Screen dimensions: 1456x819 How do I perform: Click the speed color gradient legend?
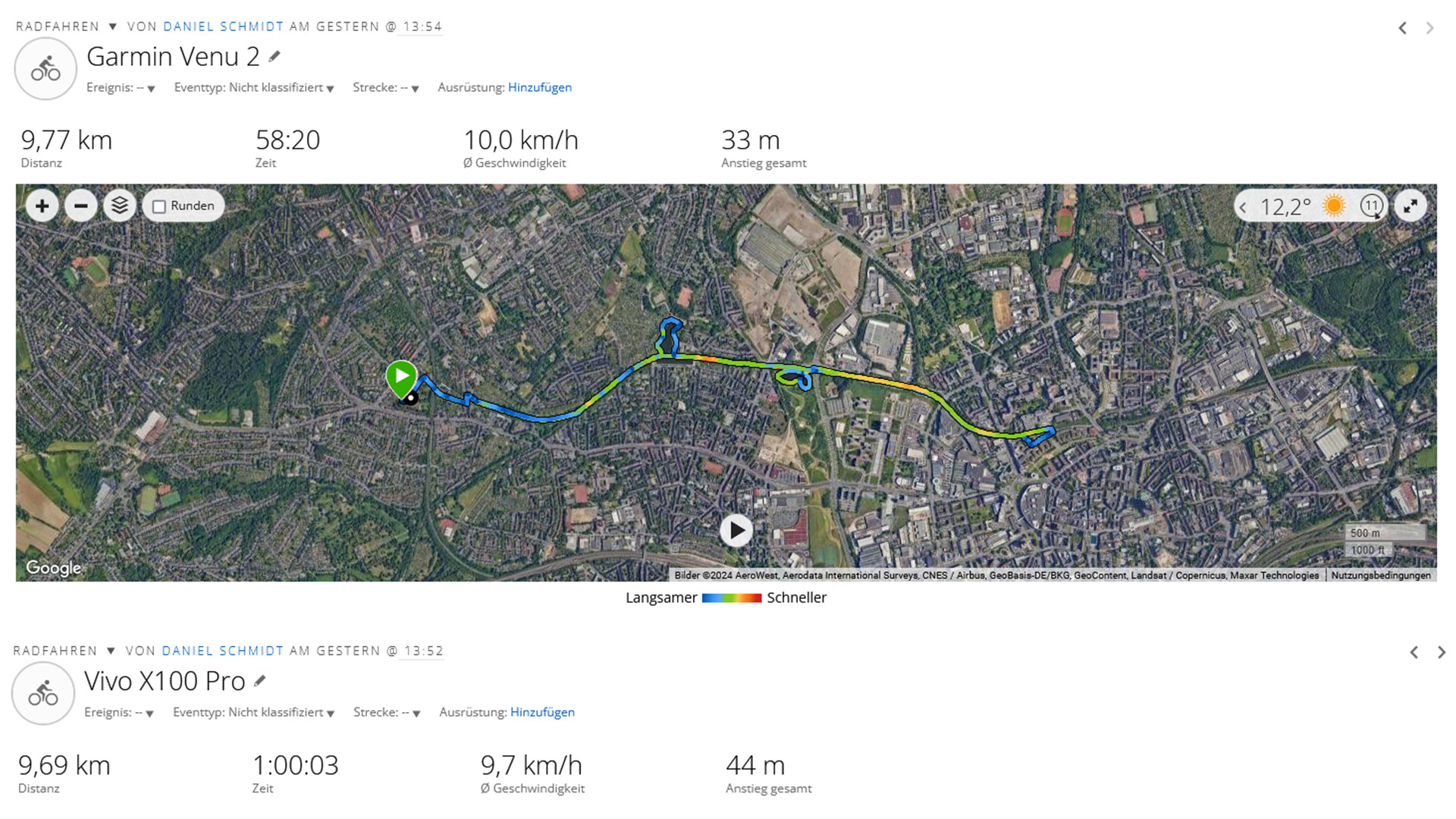(x=731, y=598)
